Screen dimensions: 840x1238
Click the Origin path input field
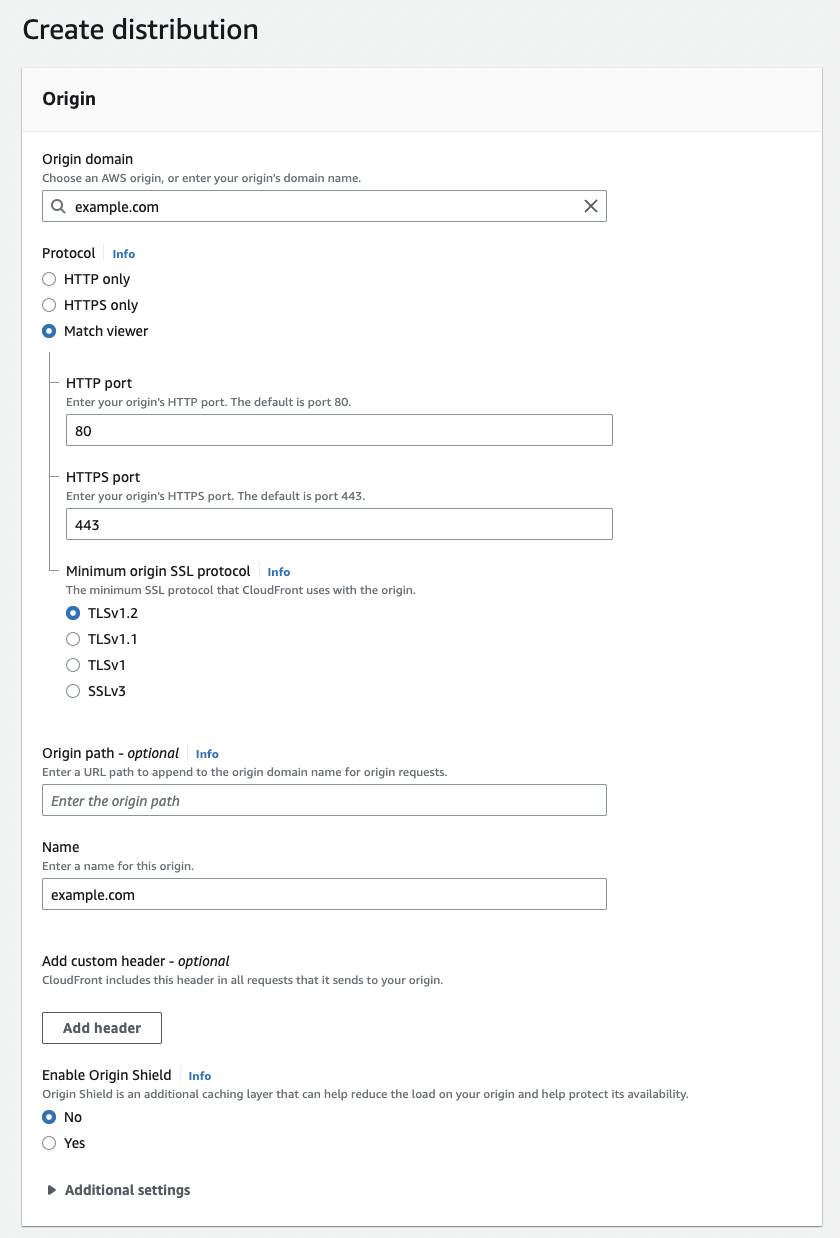(324, 801)
